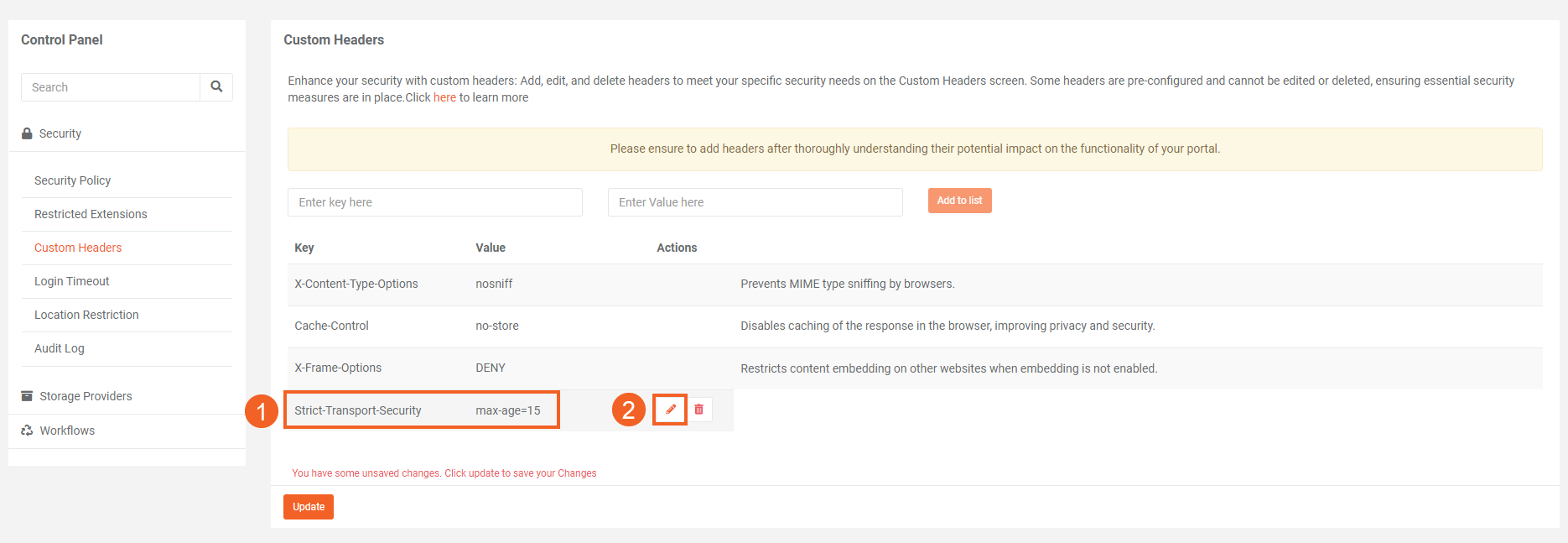Click the Security lock icon

[x=27, y=133]
